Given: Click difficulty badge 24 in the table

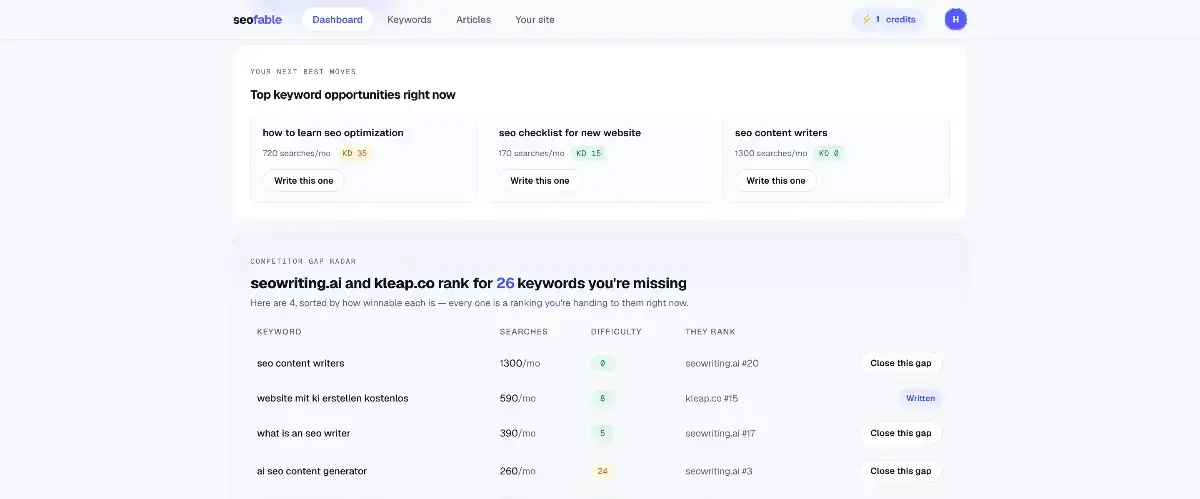Looking at the screenshot, I should (602, 471).
